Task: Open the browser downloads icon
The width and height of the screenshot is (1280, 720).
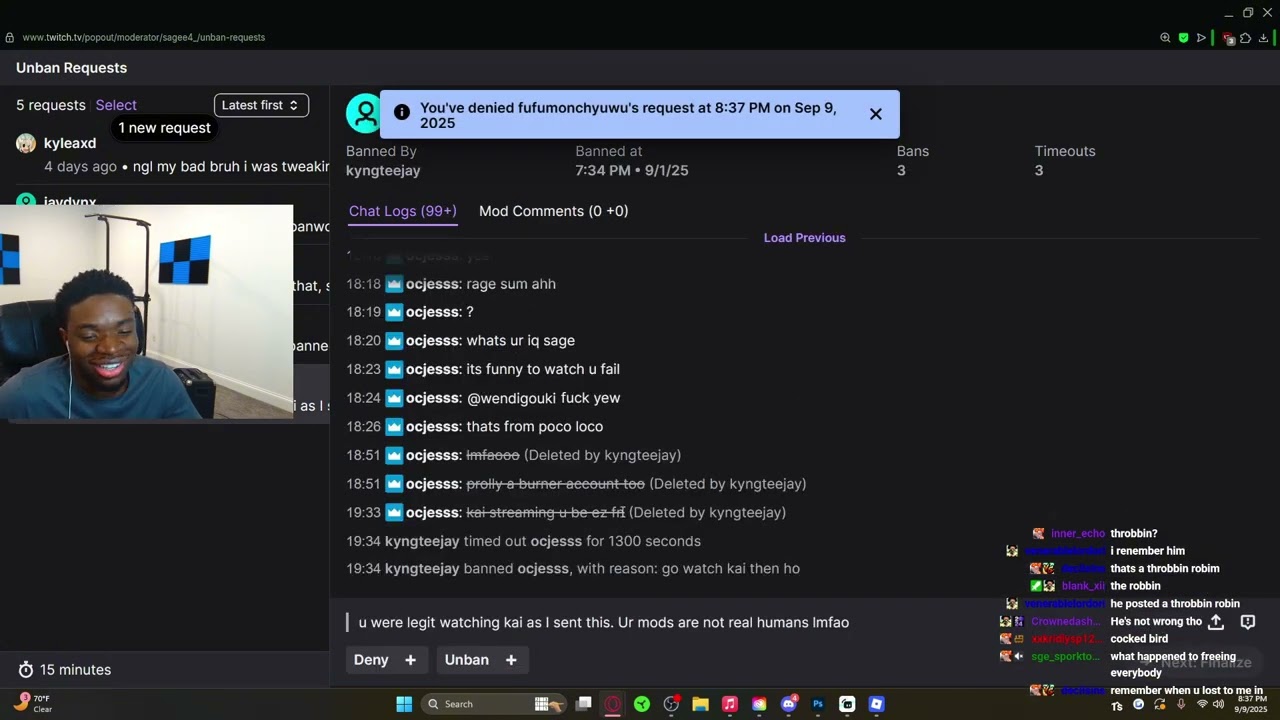Action: coord(1264,38)
